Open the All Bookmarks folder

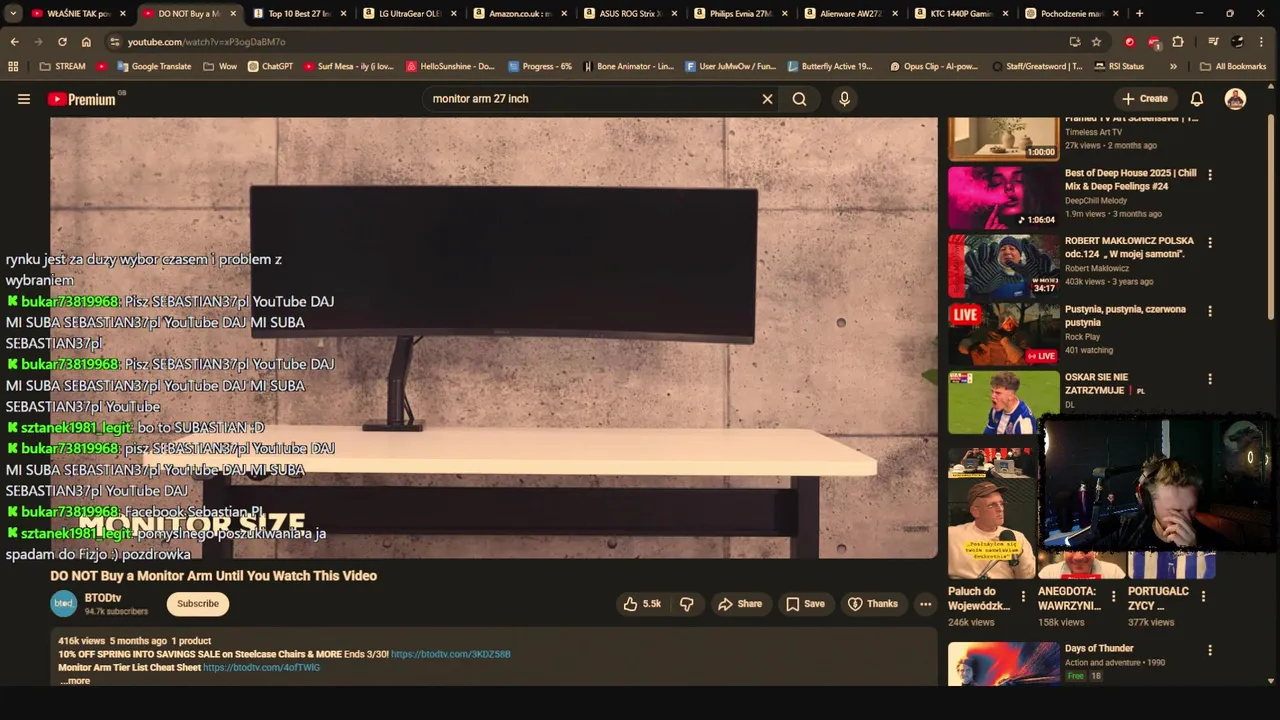click(1233, 66)
